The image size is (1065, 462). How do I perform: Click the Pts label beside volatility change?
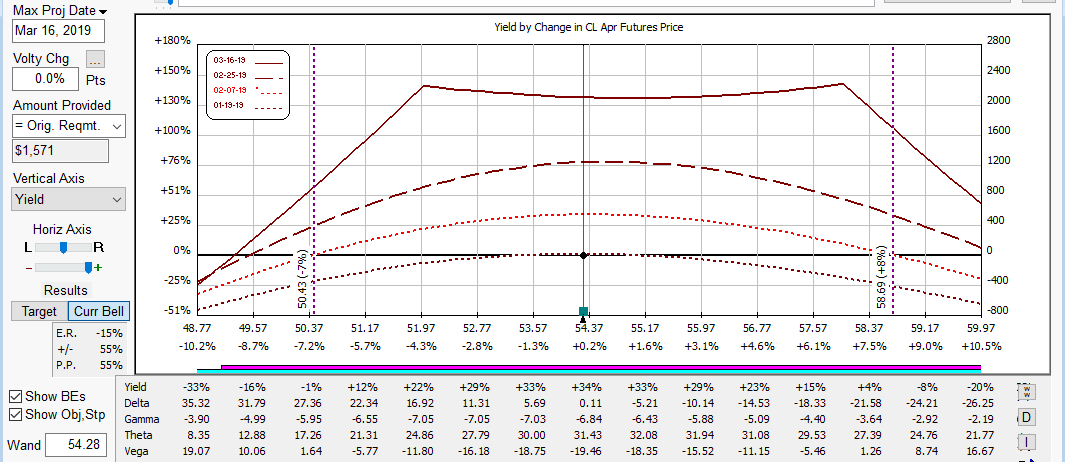click(x=96, y=80)
